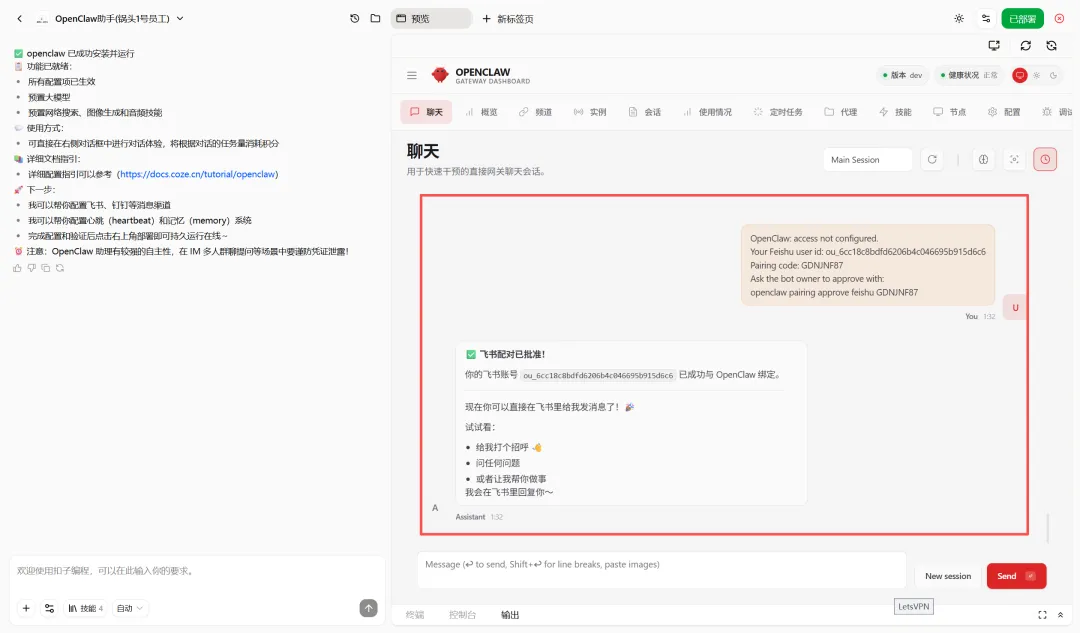Open the 技能 4 skills selector

click(x=85, y=608)
